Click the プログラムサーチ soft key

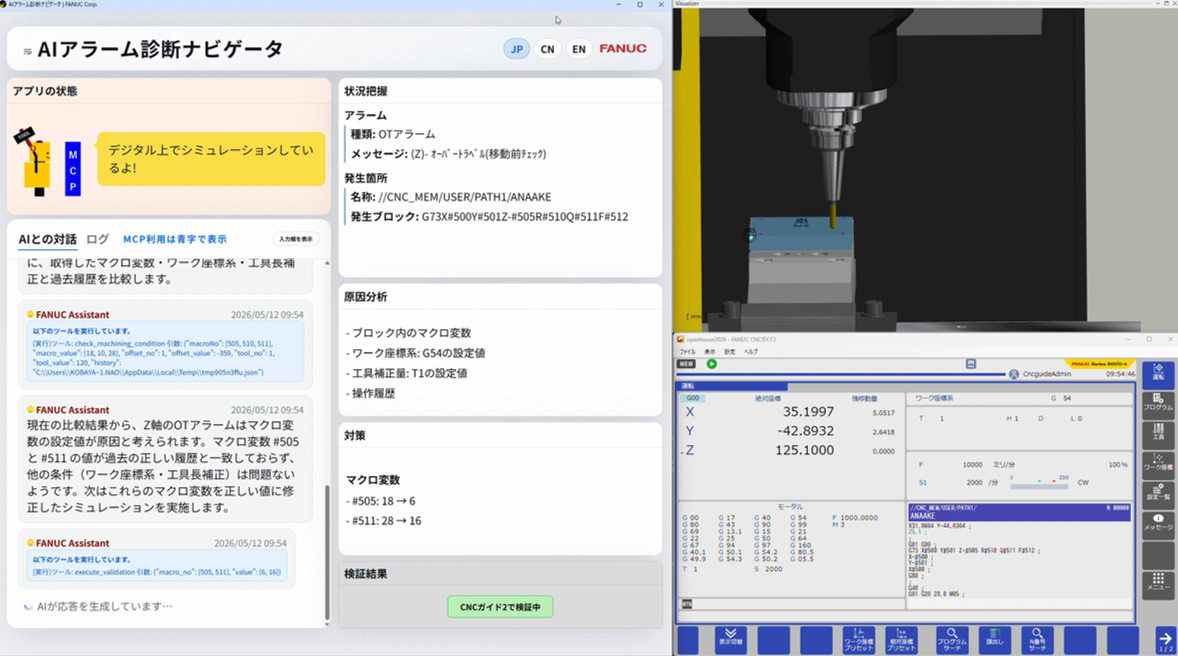coord(952,639)
